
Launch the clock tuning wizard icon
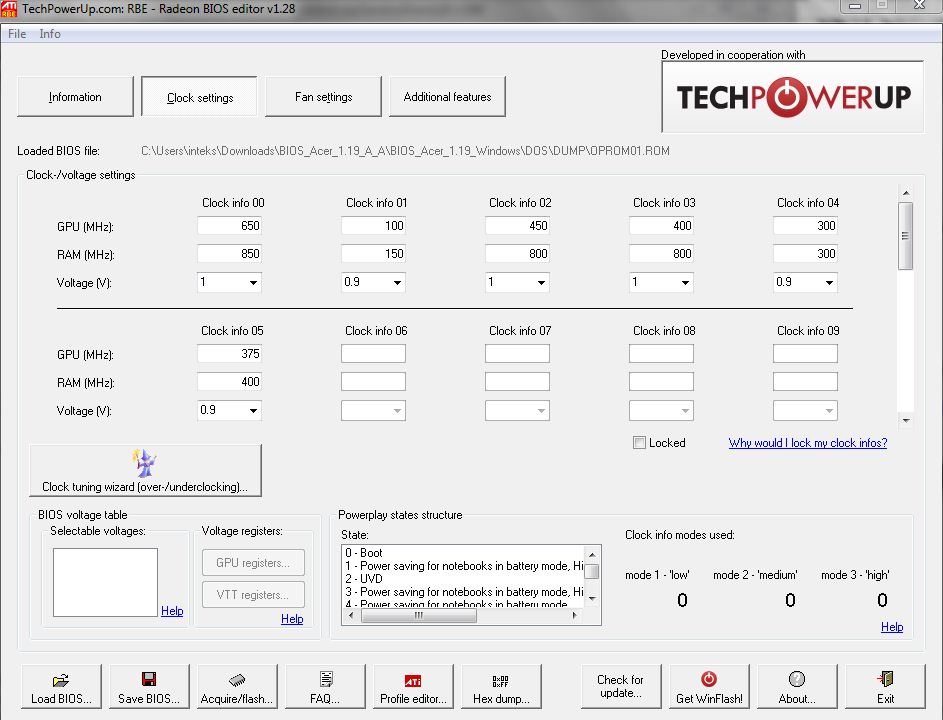144,463
